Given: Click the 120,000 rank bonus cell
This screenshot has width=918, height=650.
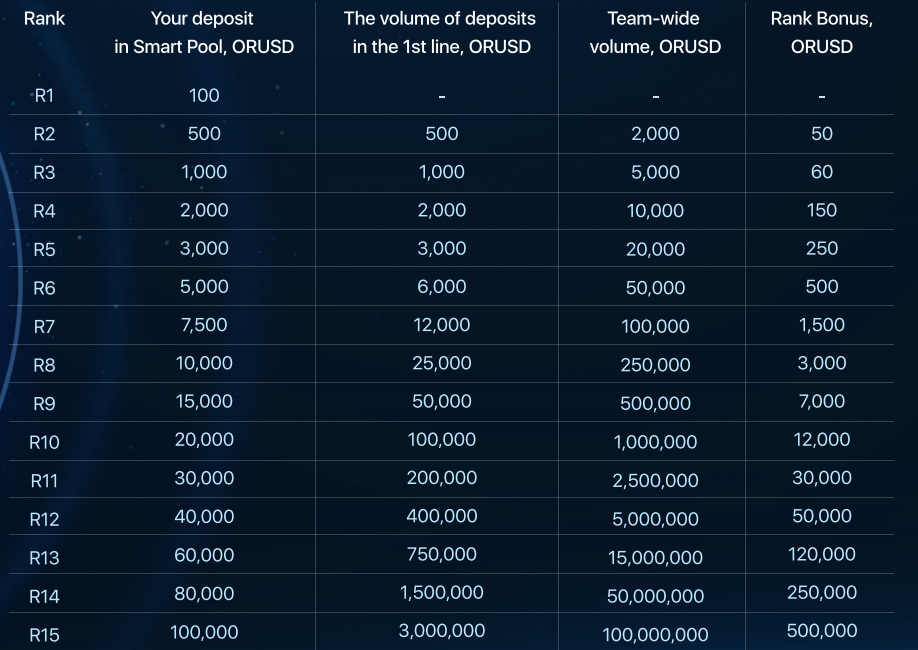Looking at the screenshot, I should tap(821, 555).
